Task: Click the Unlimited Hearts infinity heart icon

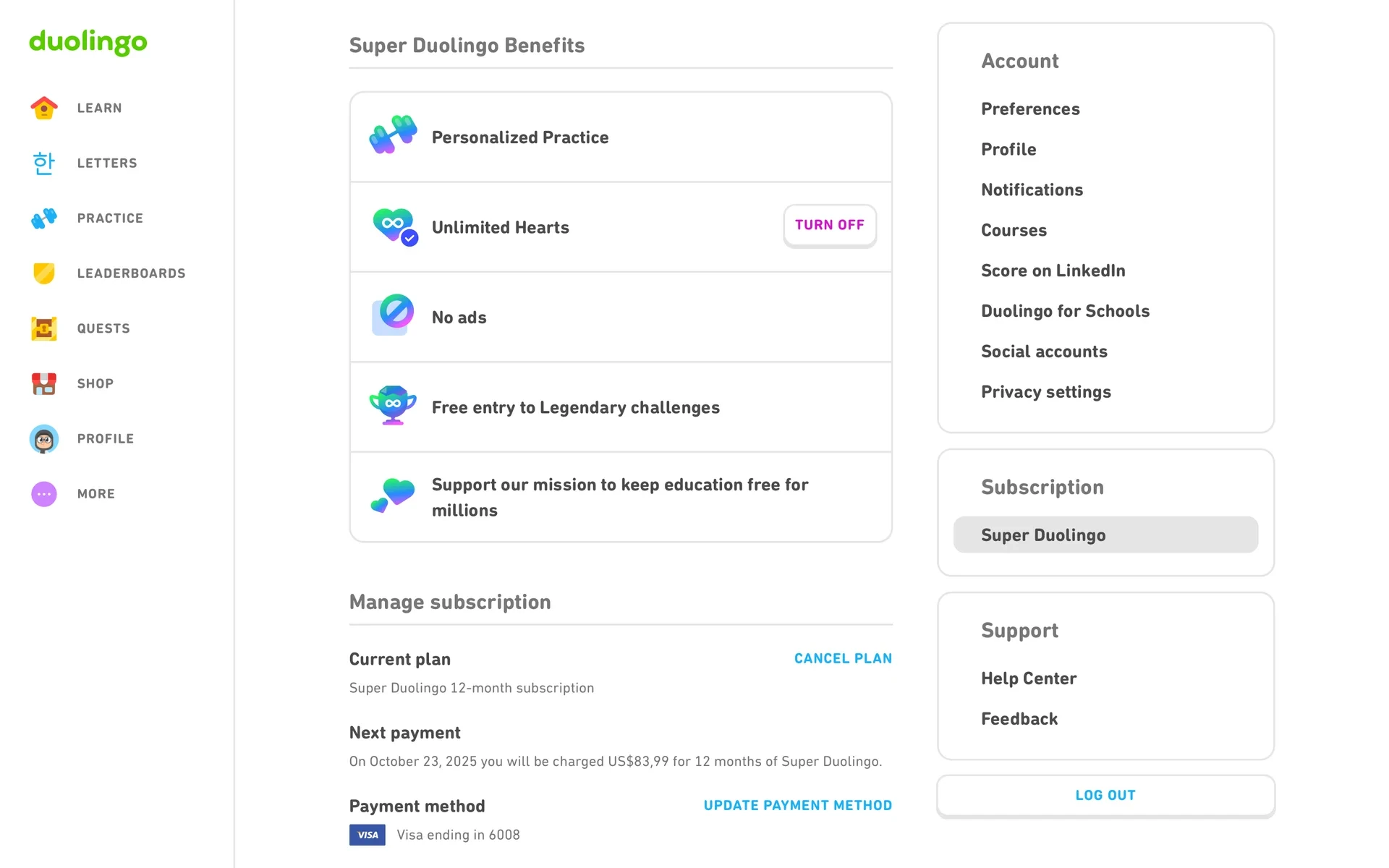Action: point(395,227)
